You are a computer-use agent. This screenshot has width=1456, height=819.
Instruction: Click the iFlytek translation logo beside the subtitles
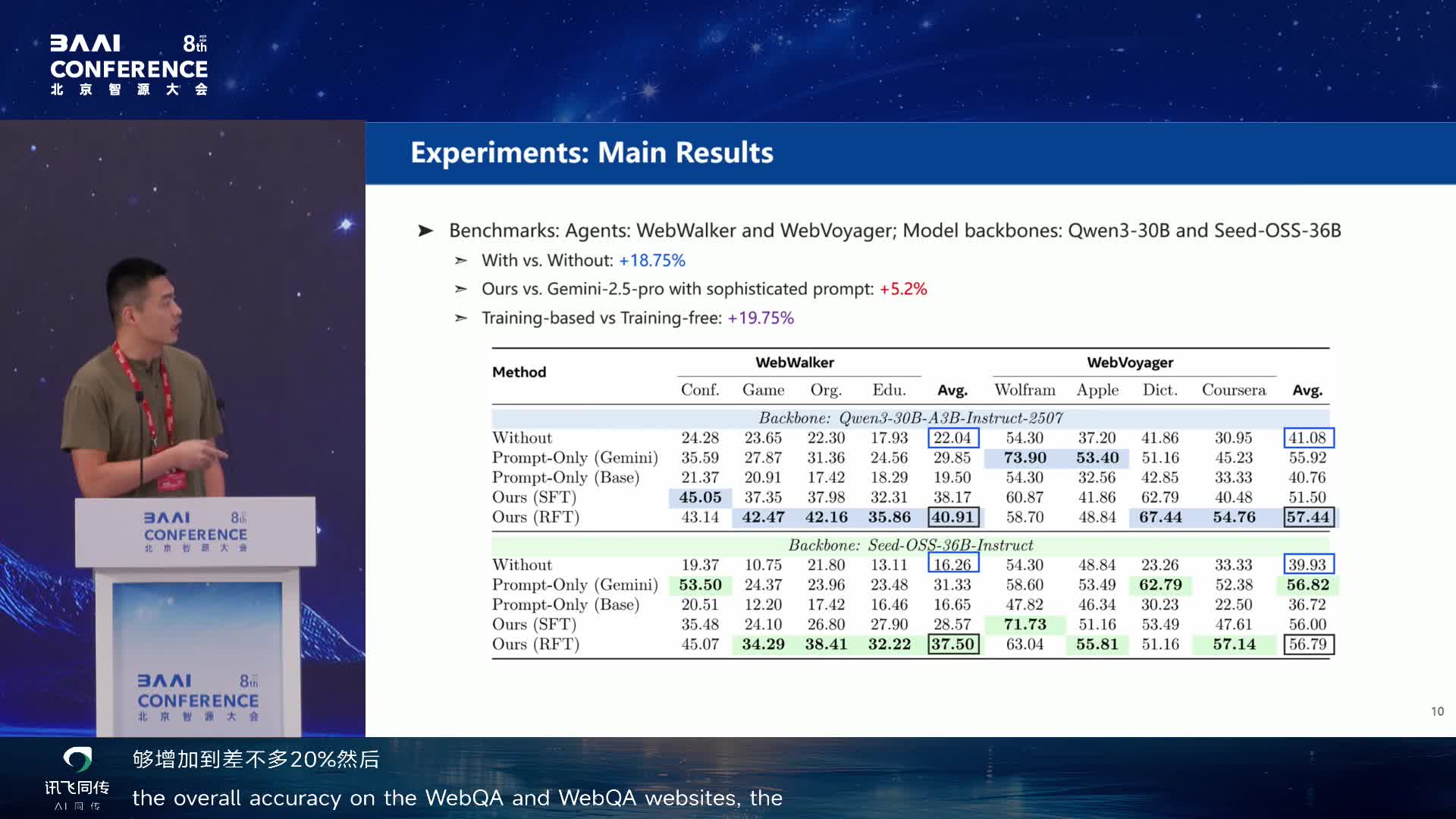pyautogui.click(x=77, y=778)
